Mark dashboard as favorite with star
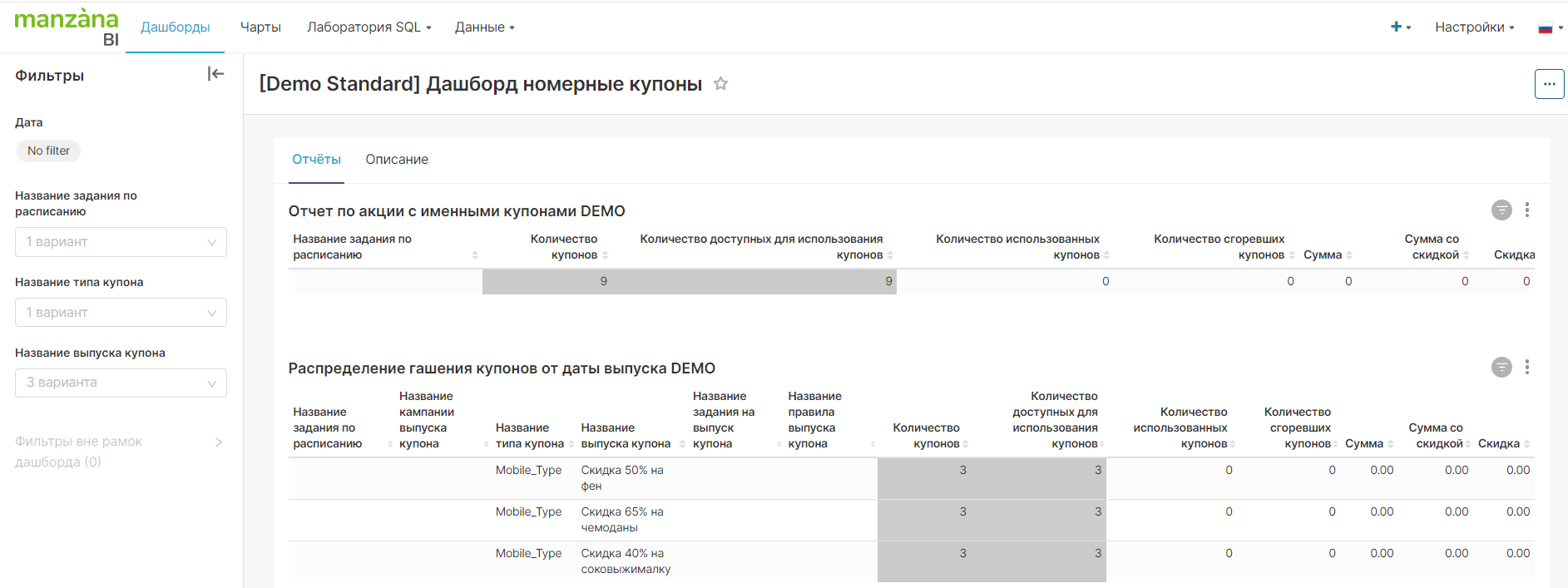Screen dimensions: 1568x588 pyautogui.click(x=720, y=84)
